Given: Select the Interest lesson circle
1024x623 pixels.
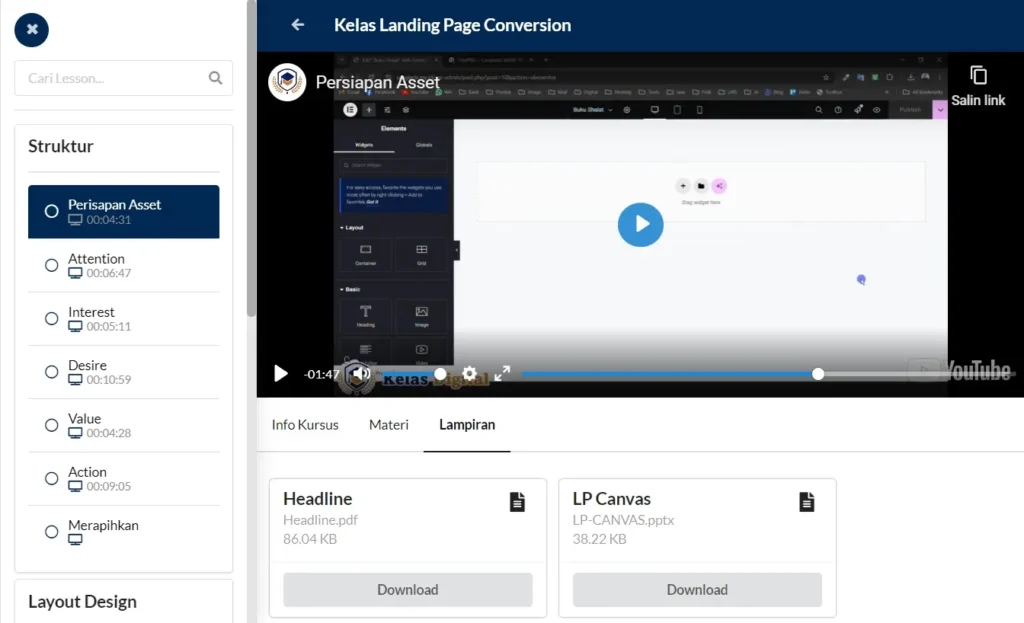Looking at the screenshot, I should (52, 319).
